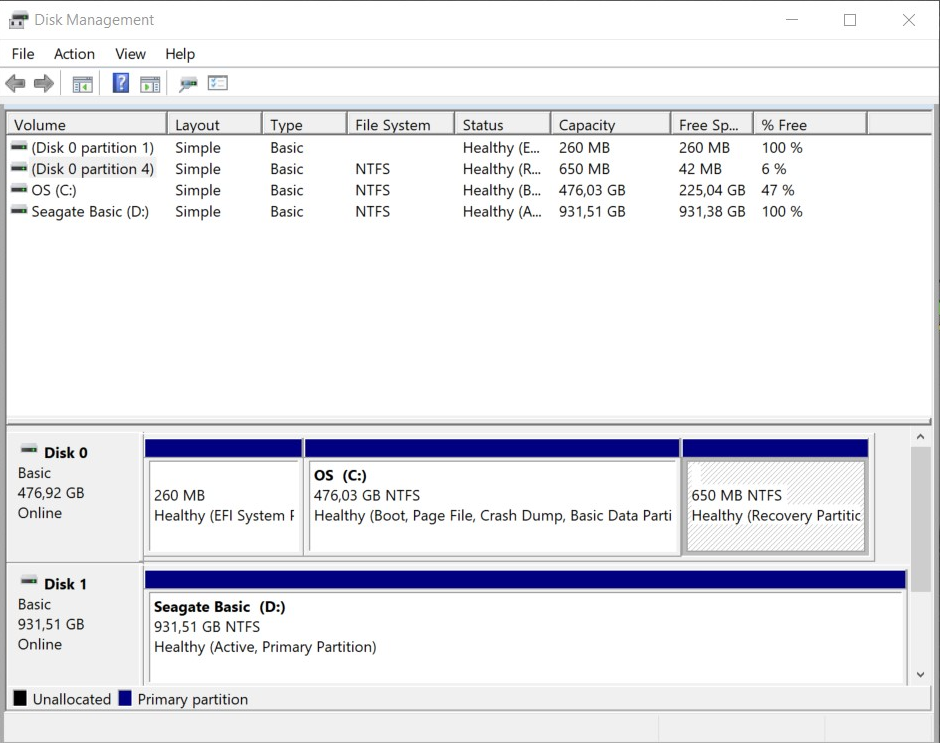The height and width of the screenshot is (743, 940).
Task: Sort by Volume column header
Action: 87,124
